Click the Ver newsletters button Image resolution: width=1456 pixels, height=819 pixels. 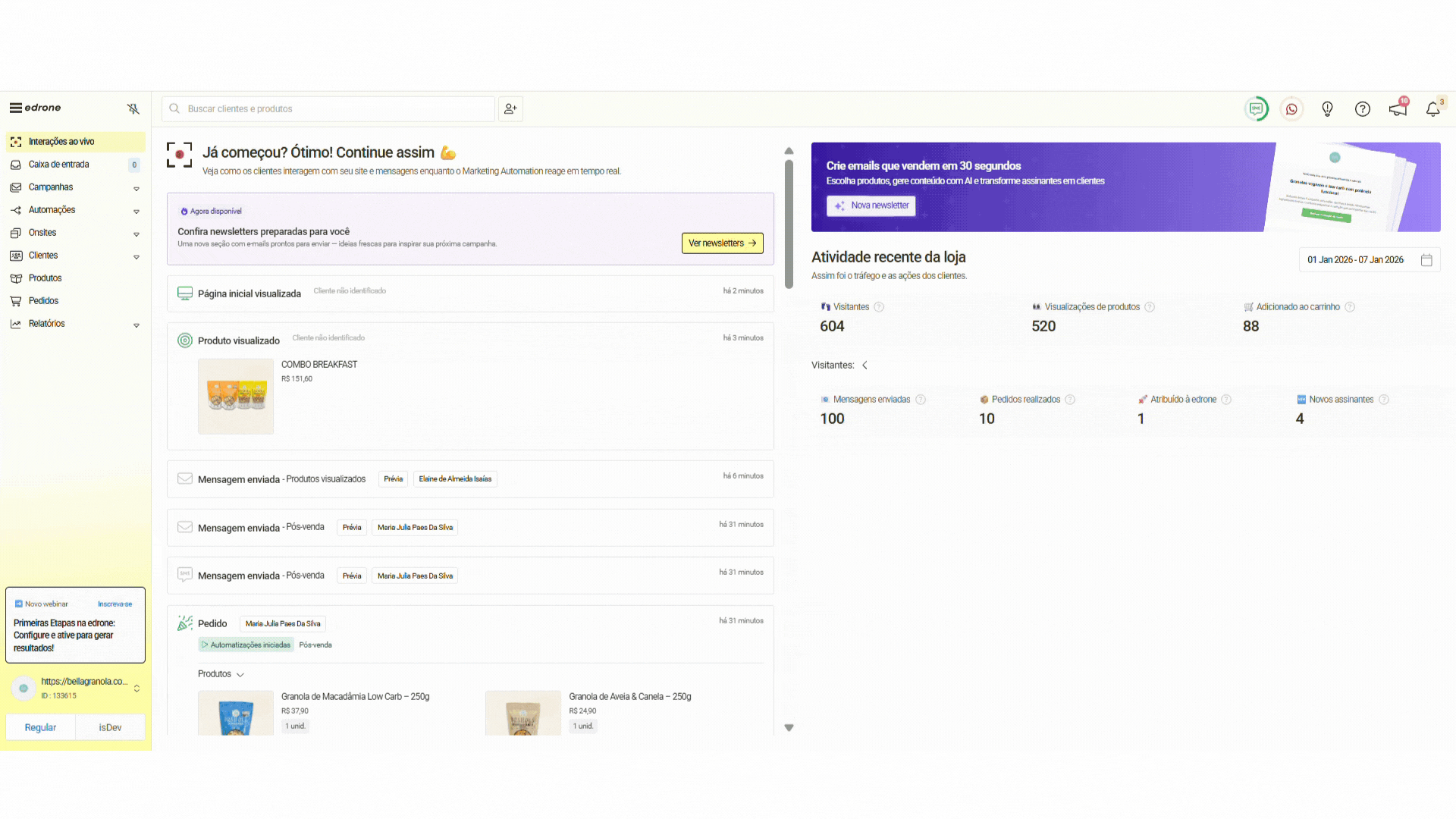[x=722, y=243]
